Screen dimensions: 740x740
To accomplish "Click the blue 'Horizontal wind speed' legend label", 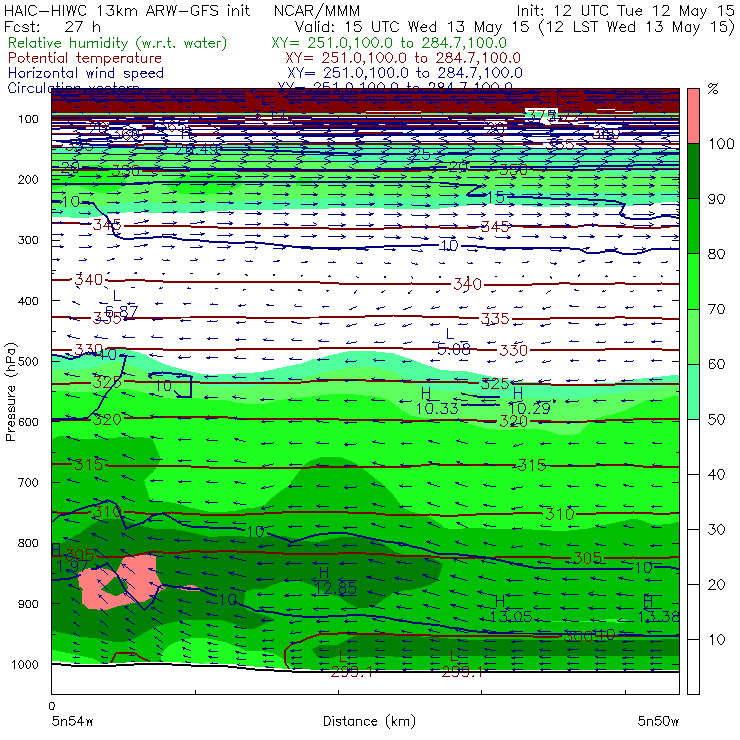I will (x=86, y=73).
